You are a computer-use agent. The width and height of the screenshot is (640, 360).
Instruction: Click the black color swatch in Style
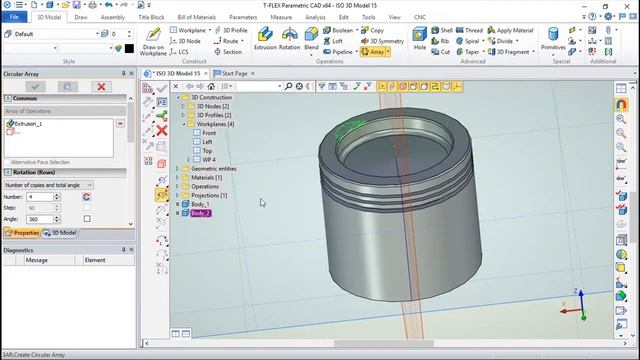click(x=129, y=49)
